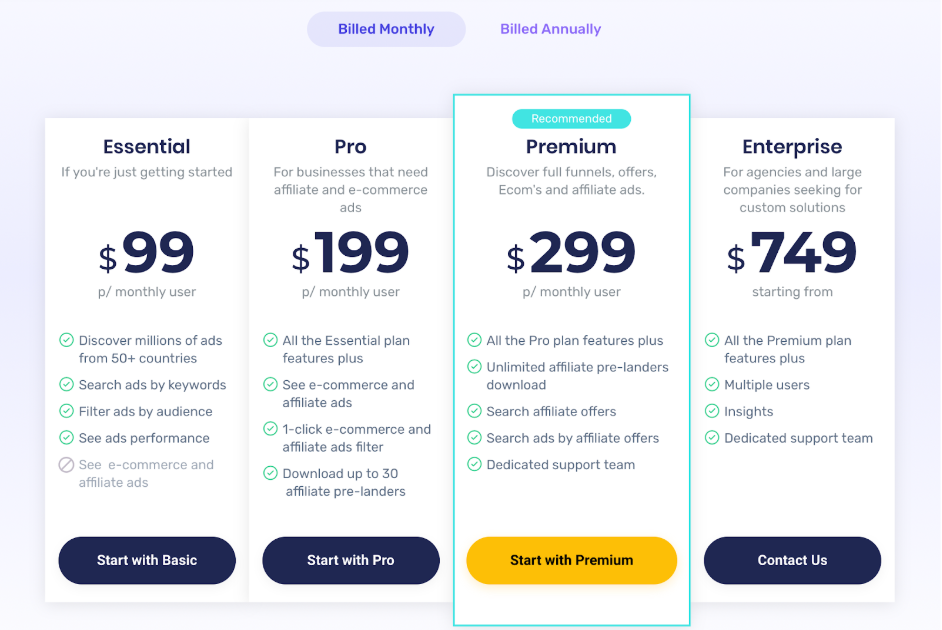The image size is (942, 630).
Task: Click checkmark beside Insights feature
Action: click(712, 411)
